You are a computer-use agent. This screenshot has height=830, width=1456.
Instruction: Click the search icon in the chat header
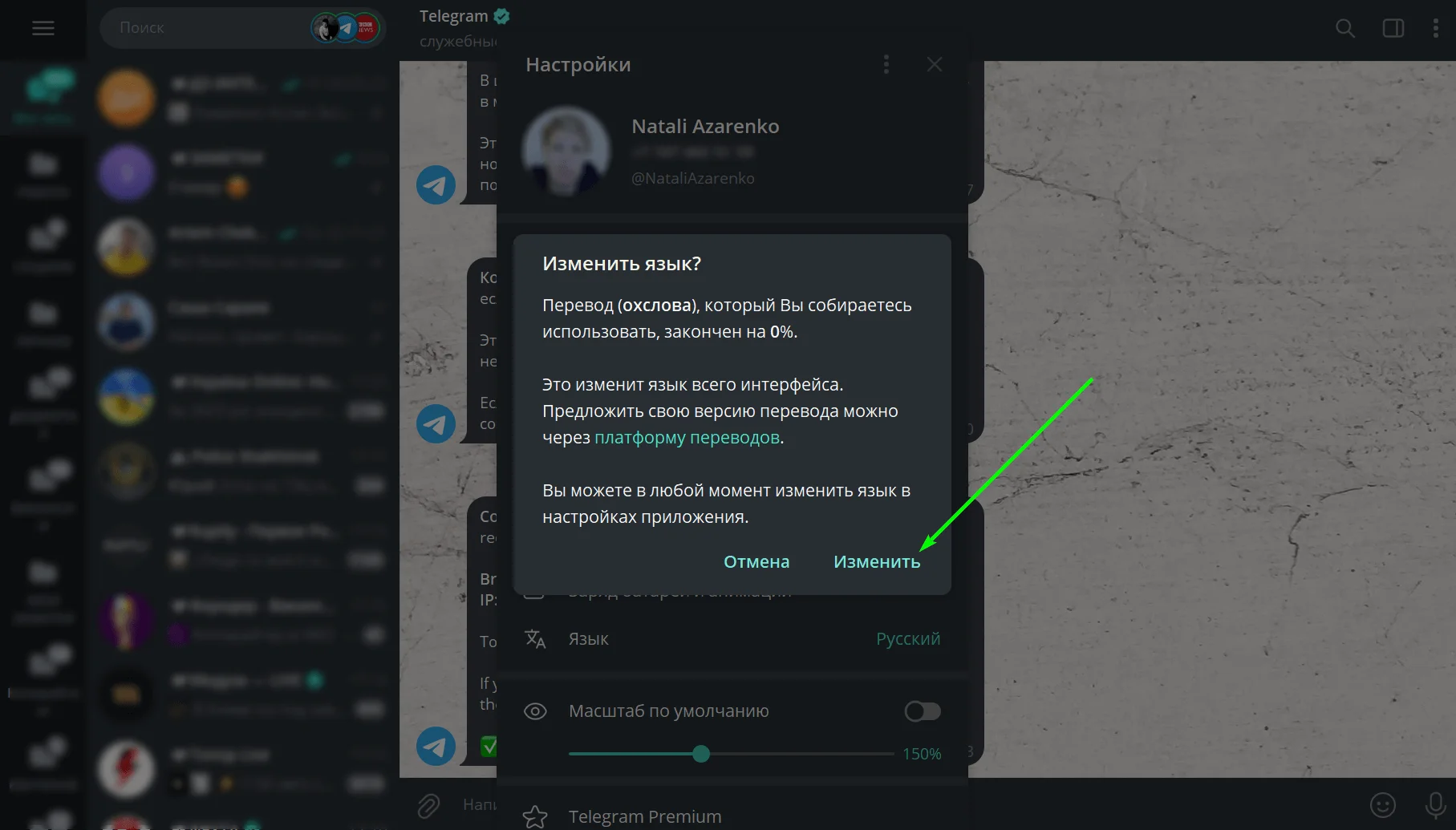1345,28
